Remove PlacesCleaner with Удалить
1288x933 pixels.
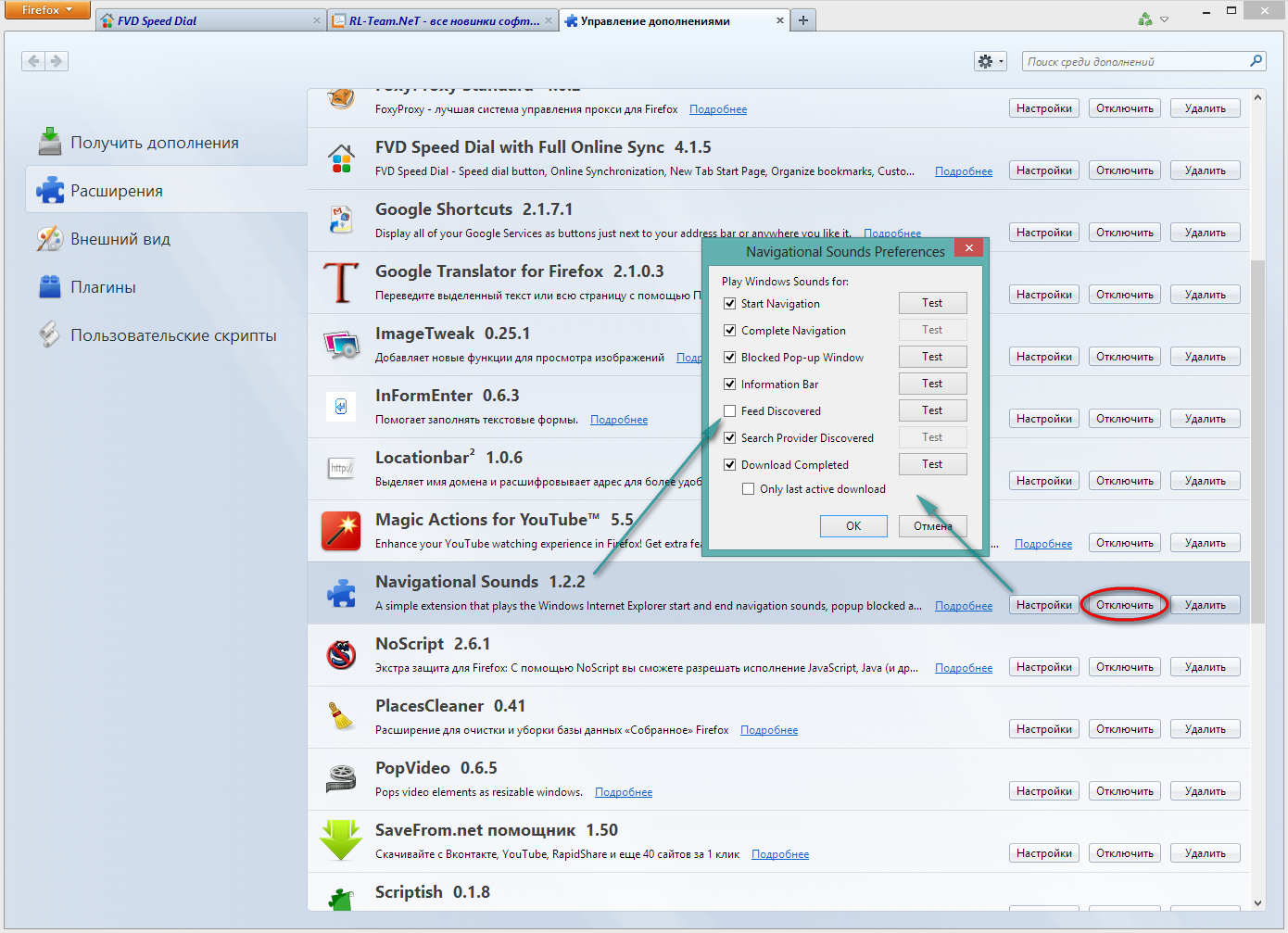coord(1205,729)
